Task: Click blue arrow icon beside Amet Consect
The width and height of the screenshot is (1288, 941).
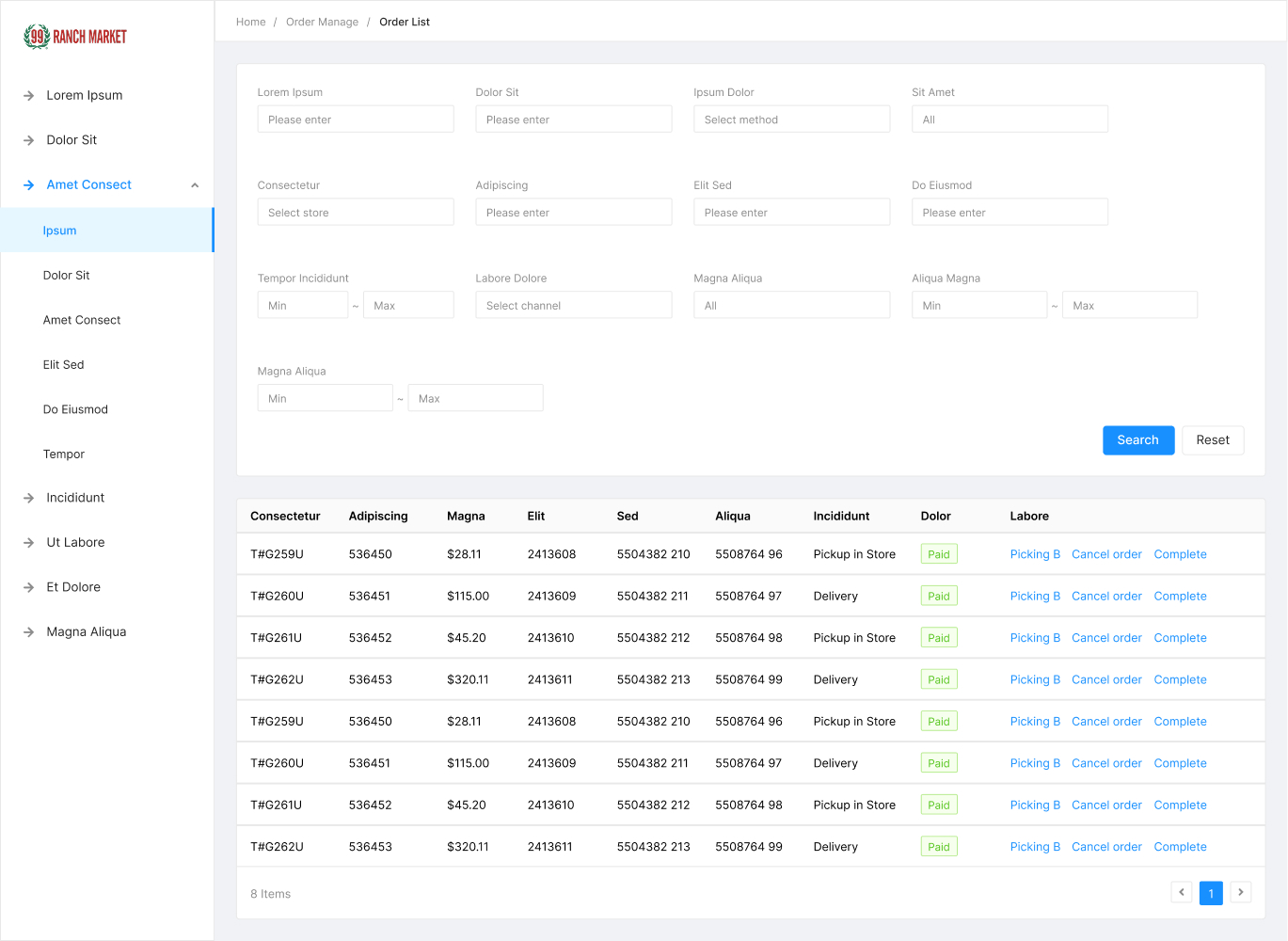Action: point(28,185)
